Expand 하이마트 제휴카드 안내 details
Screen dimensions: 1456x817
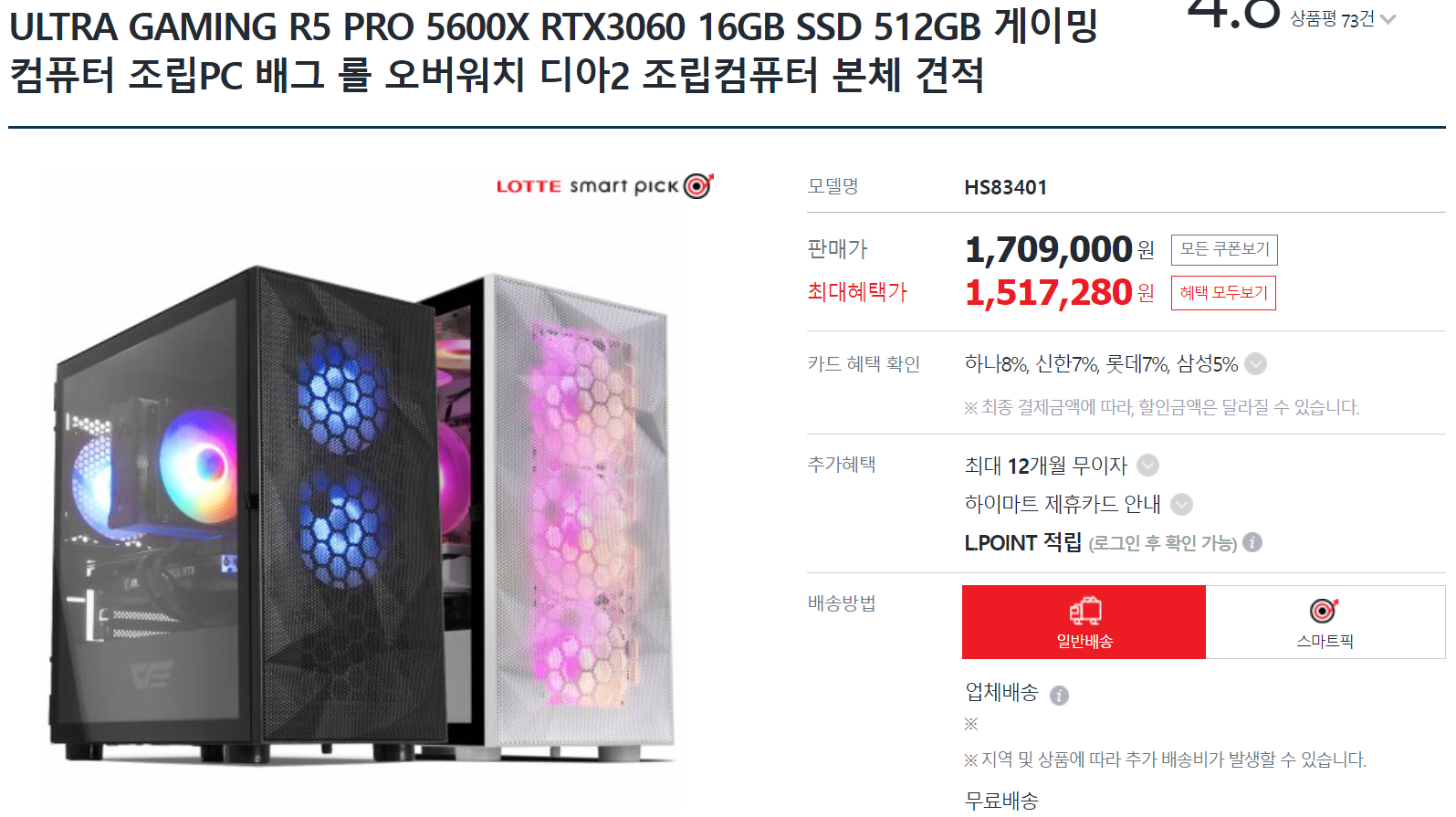(1181, 504)
